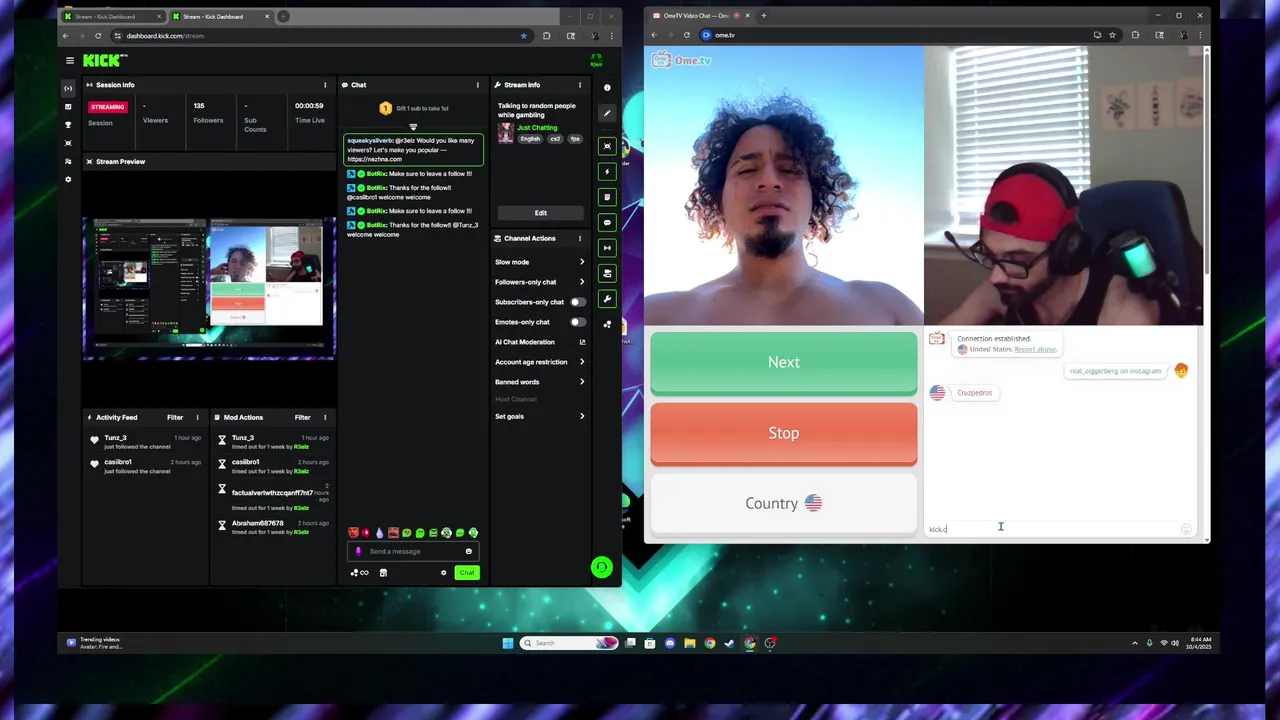Switch to first Kick Dashboard browser tab
The image size is (1280, 720).
(113, 16)
